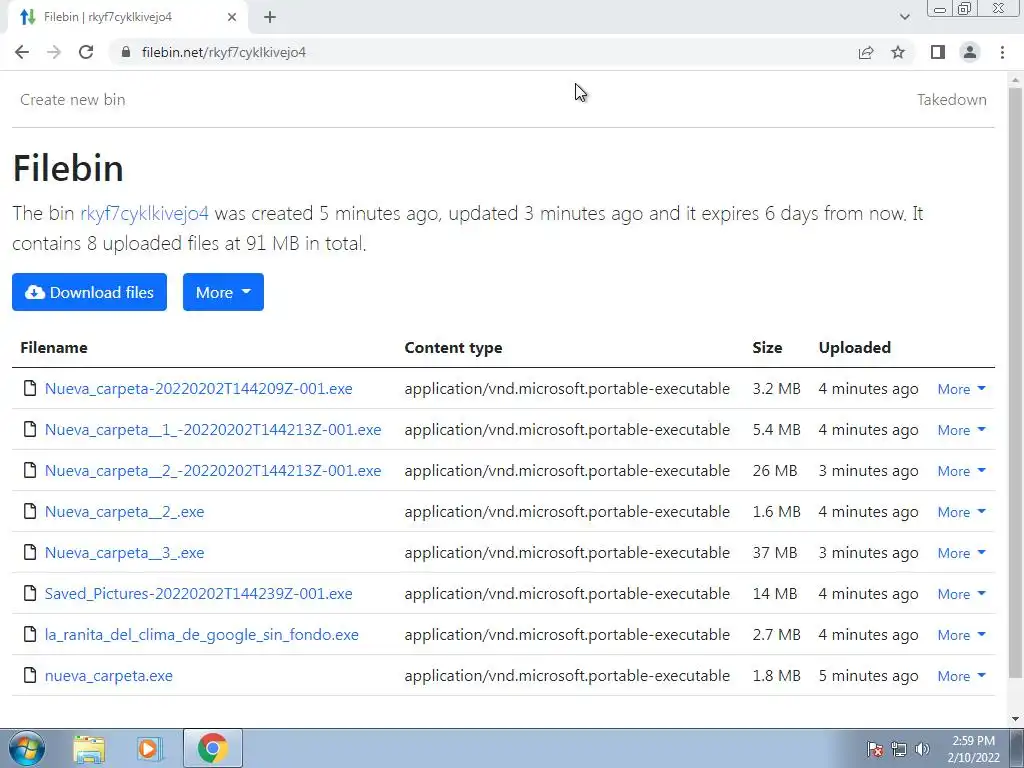Open Windows Explorer from the taskbar
Image resolution: width=1024 pixels, height=768 pixels.
click(x=89, y=748)
